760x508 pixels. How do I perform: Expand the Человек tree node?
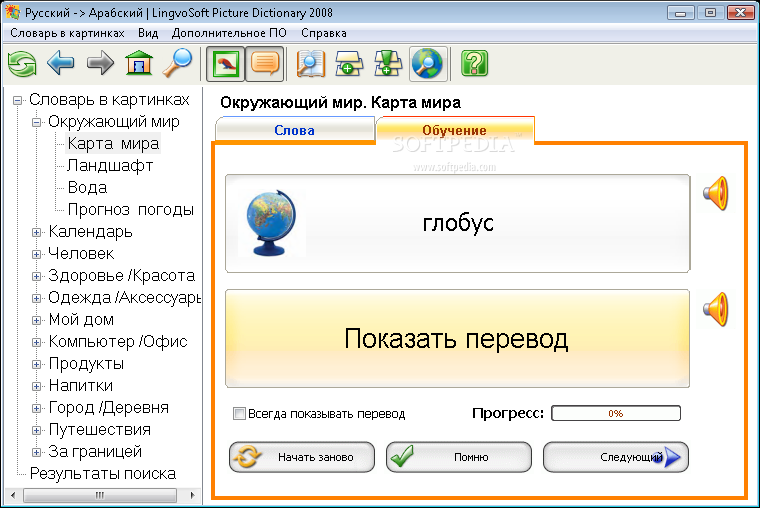click(x=37, y=254)
